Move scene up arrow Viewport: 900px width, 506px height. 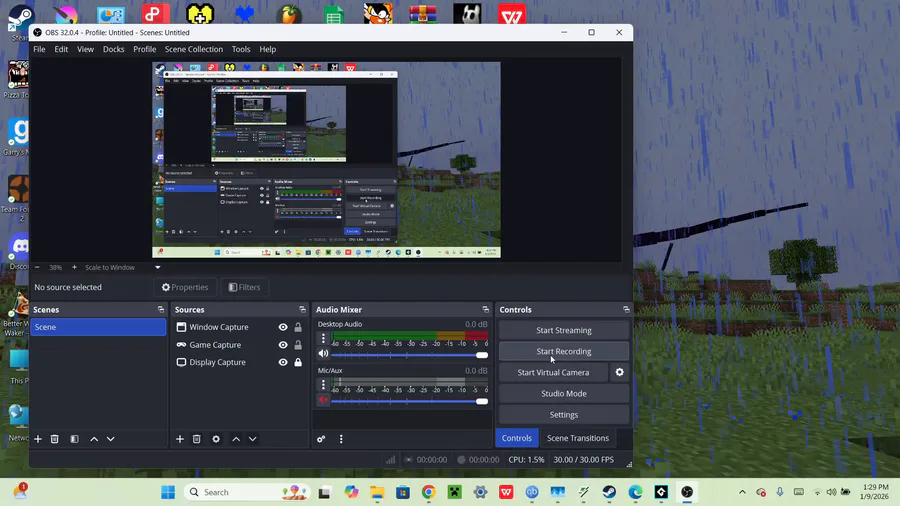tap(94, 439)
